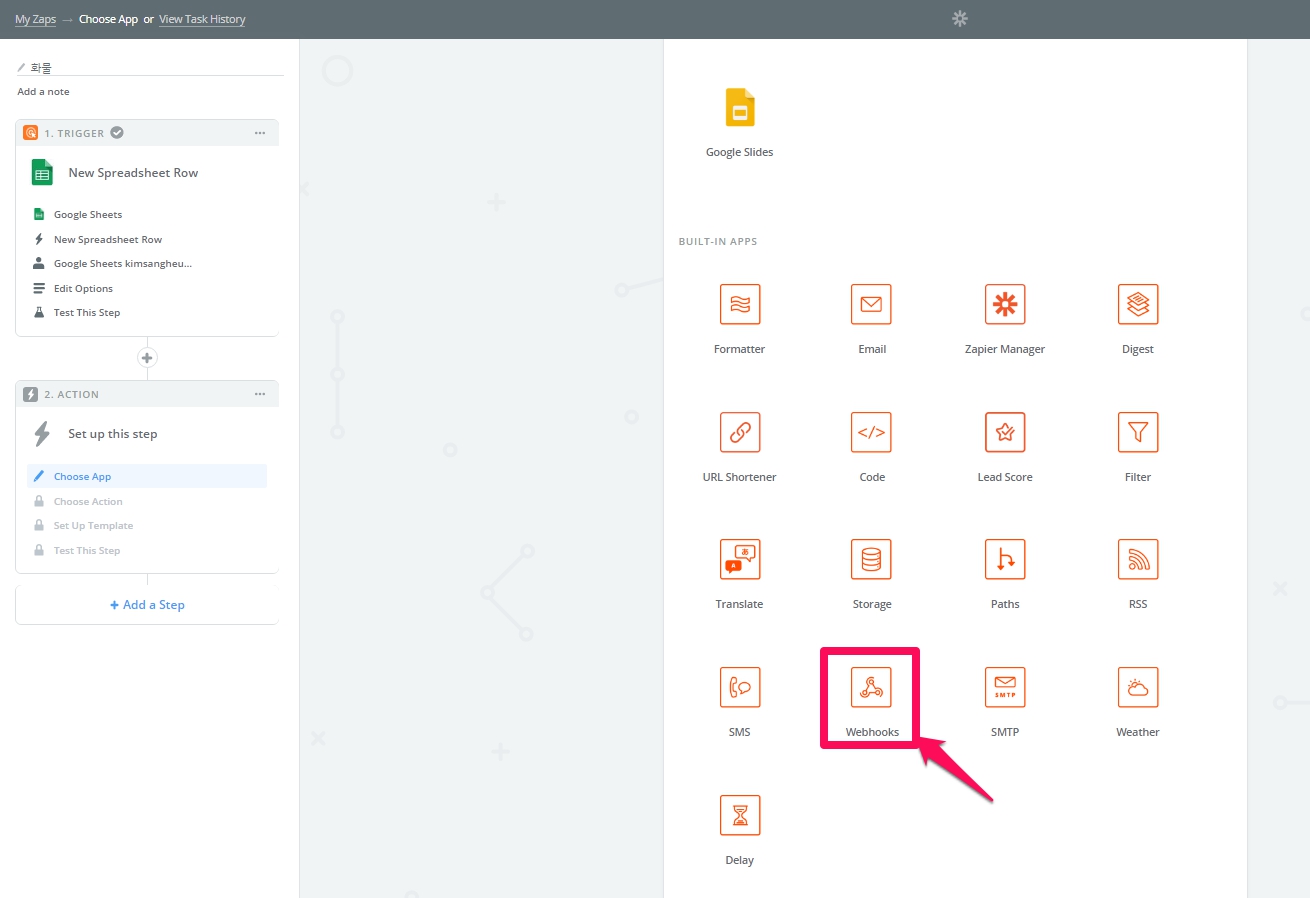Image resolution: width=1310 pixels, height=898 pixels.
Task: Pick the Code app icon
Action: coord(871,432)
